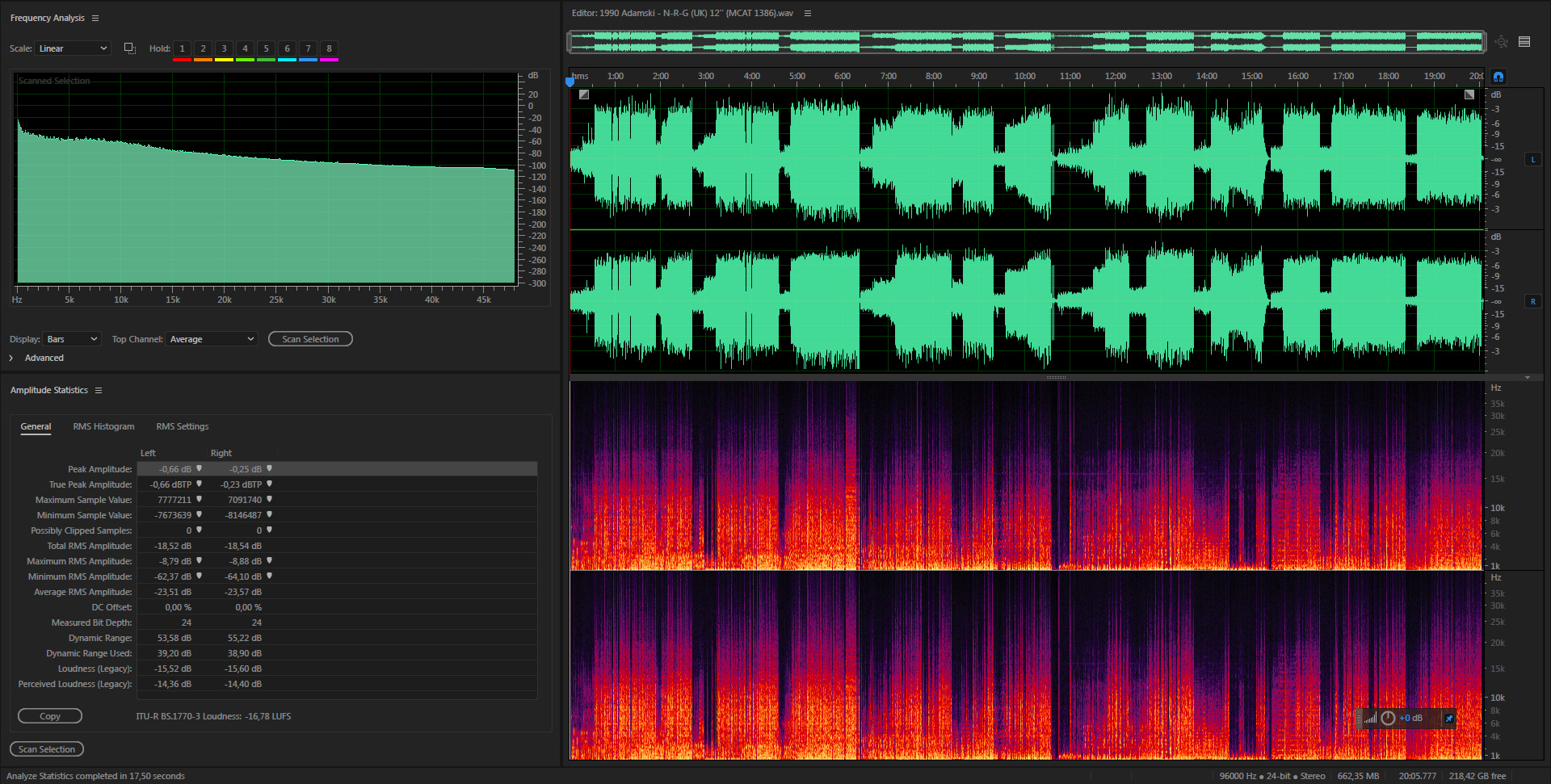Click the blue playhead marker on the timeline
This screenshot has width=1551, height=784.
[570, 81]
